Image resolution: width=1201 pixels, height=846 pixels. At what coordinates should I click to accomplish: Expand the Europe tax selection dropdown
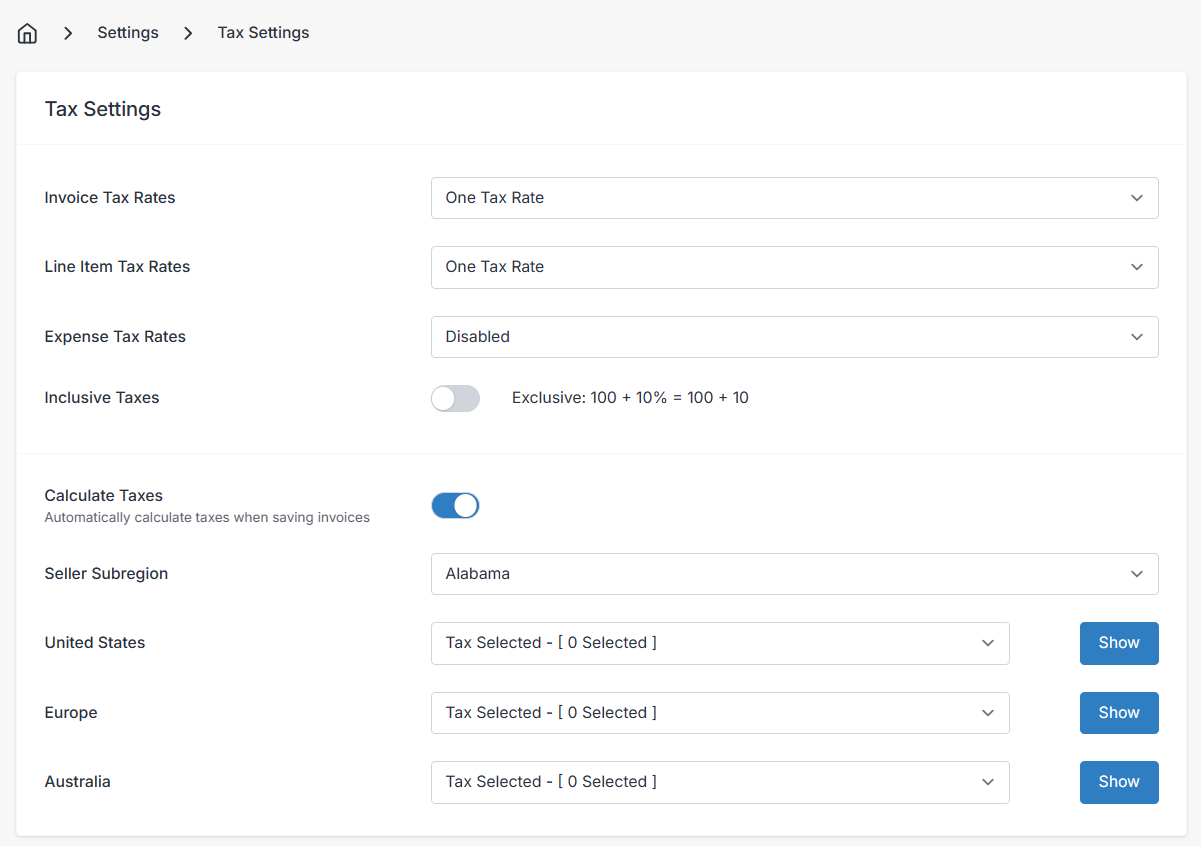[719, 713]
